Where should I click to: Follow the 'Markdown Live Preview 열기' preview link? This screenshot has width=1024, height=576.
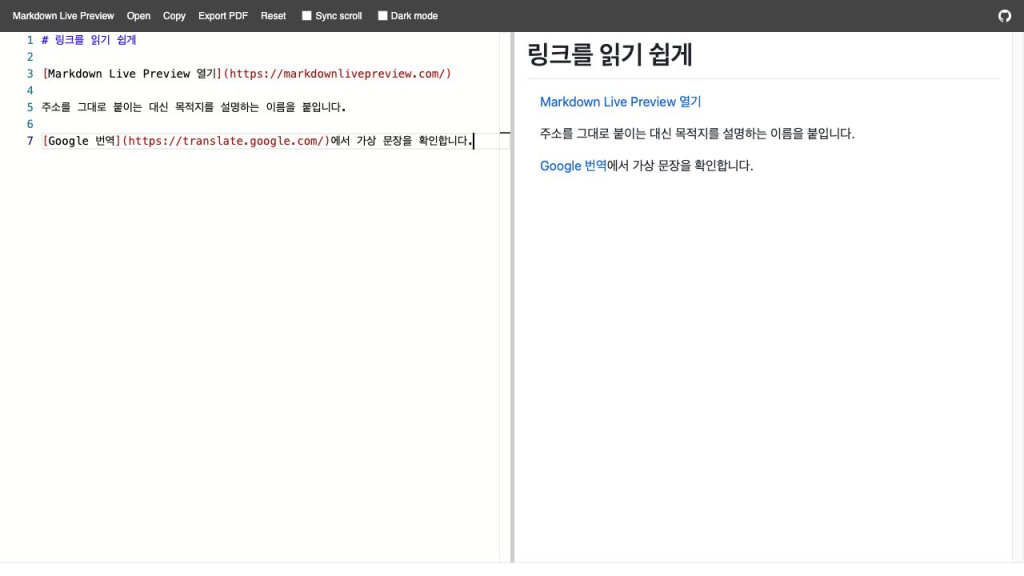pyautogui.click(x=620, y=102)
